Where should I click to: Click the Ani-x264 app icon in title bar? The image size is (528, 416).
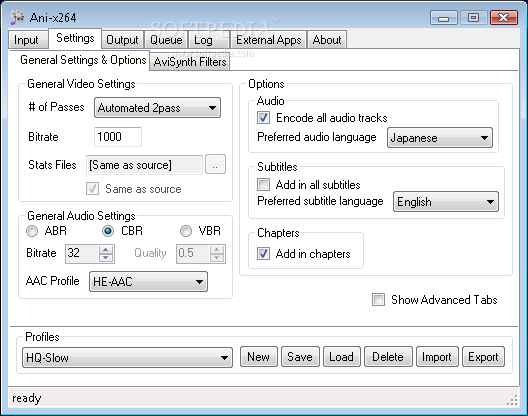[17, 17]
